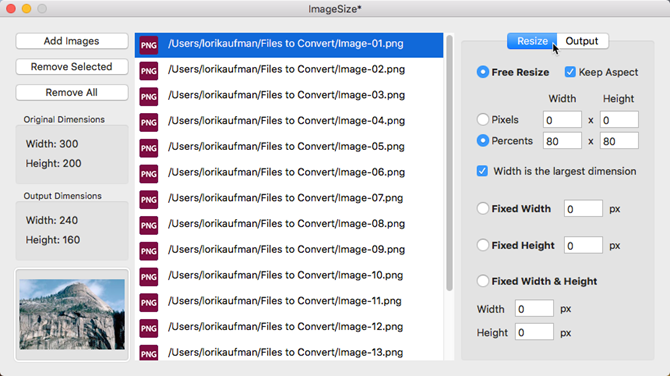The width and height of the screenshot is (670, 376).
Task: Select Fixed Width & Height radio button
Action: pyautogui.click(x=482, y=281)
